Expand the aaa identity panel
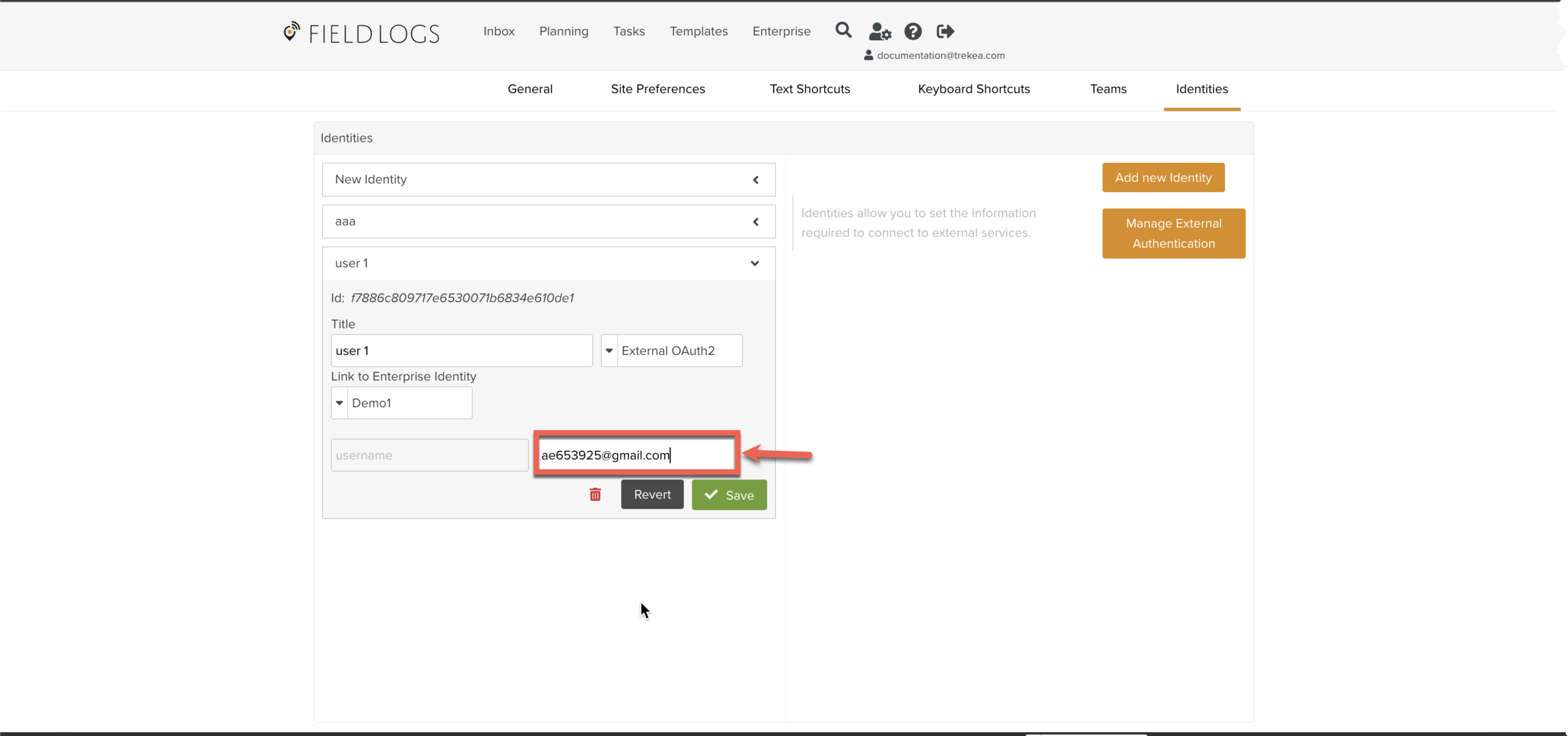The width and height of the screenshot is (1568, 736). pyautogui.click(x=755, y=222)
